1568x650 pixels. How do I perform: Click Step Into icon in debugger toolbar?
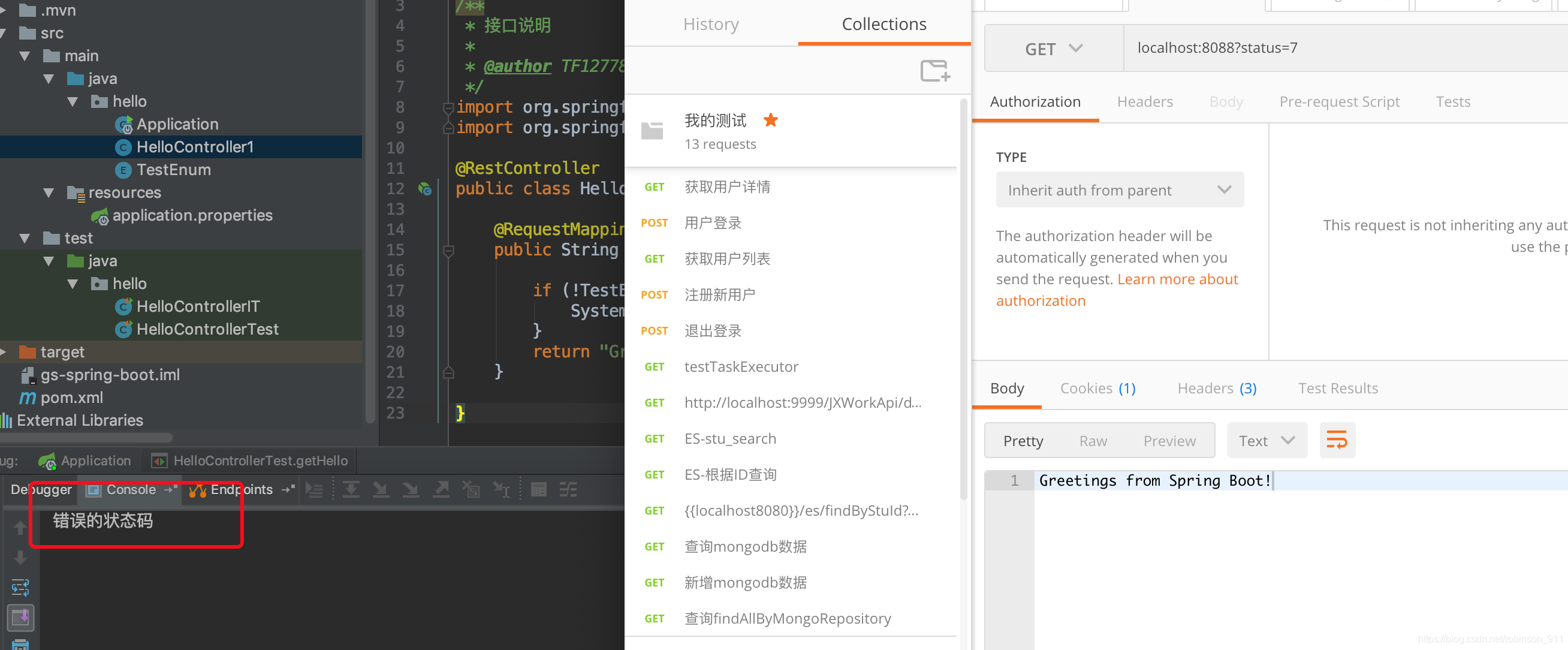pyautogui.click(x=381, y=489)
